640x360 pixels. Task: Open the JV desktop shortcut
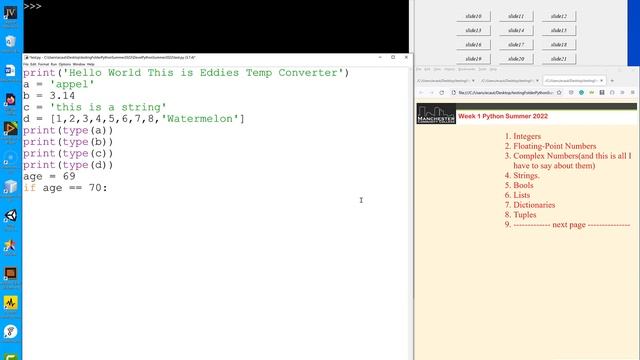(10, 13)
